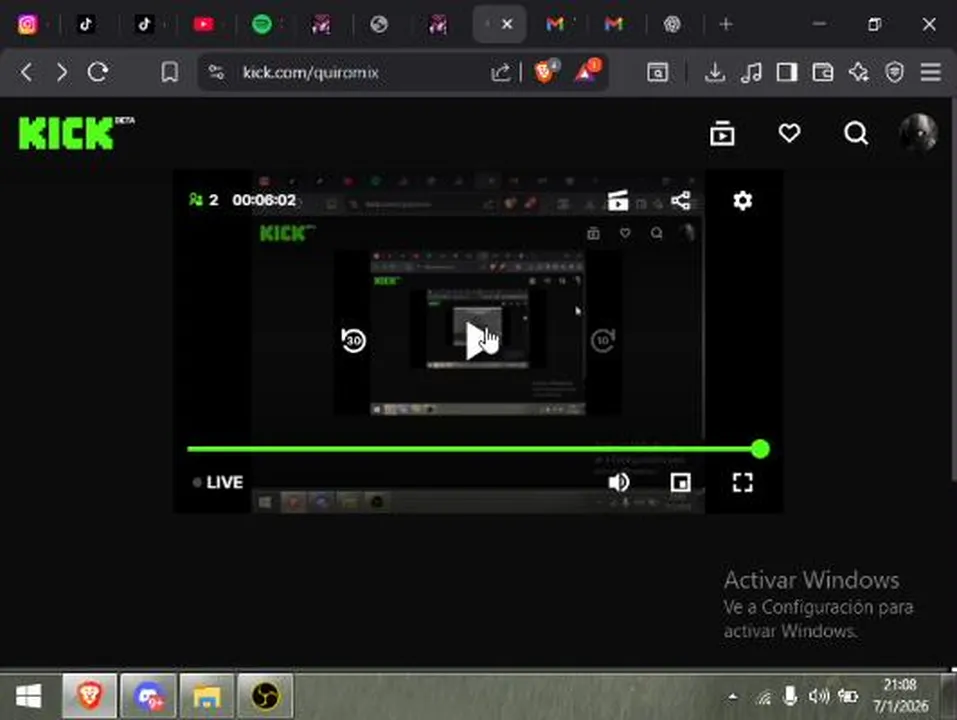Open the media playlist icon

(751, 73)
